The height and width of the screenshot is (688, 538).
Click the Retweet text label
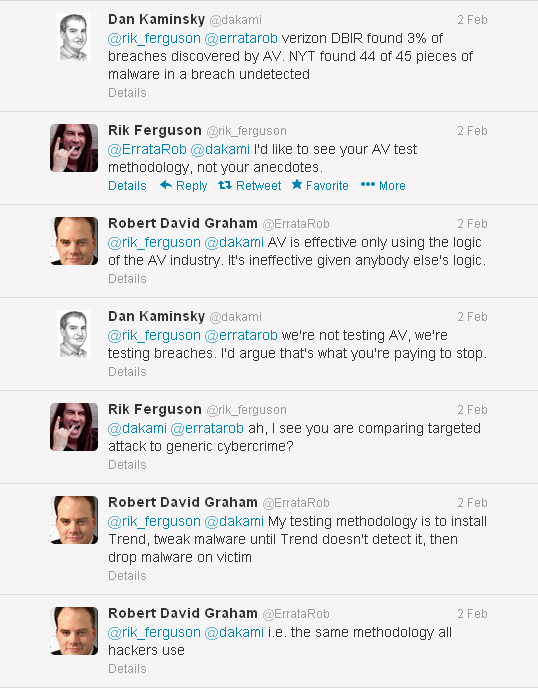(258, 186)
